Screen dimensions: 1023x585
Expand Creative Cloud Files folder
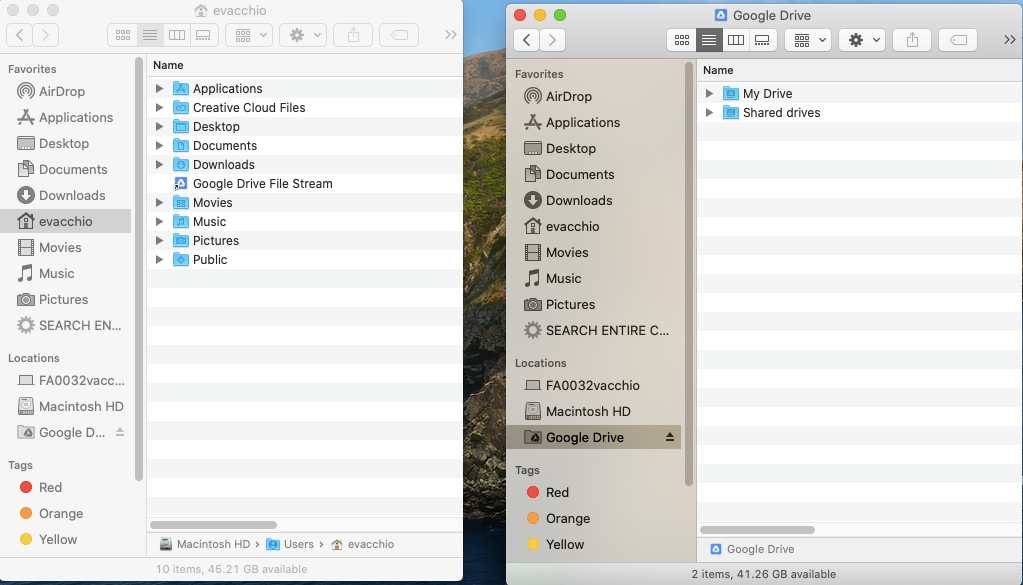click(159, 108)
